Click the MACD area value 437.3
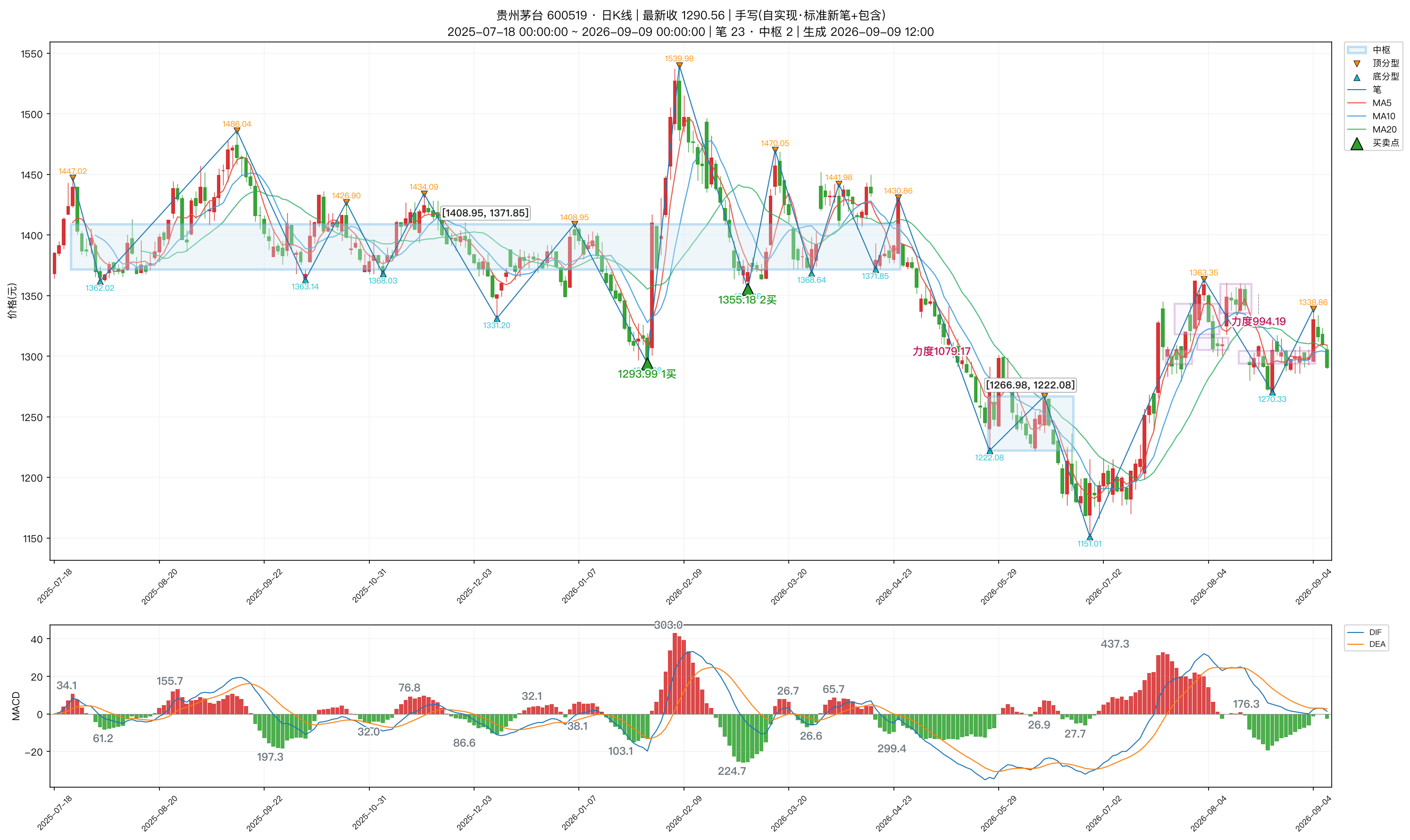 (x=1115, y=644)
